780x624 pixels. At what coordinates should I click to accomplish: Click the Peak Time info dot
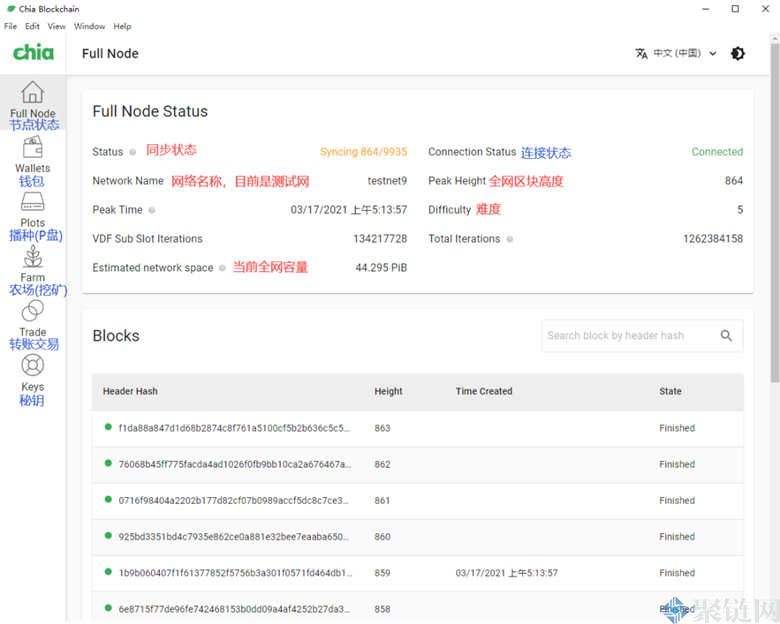click(152, 210)
